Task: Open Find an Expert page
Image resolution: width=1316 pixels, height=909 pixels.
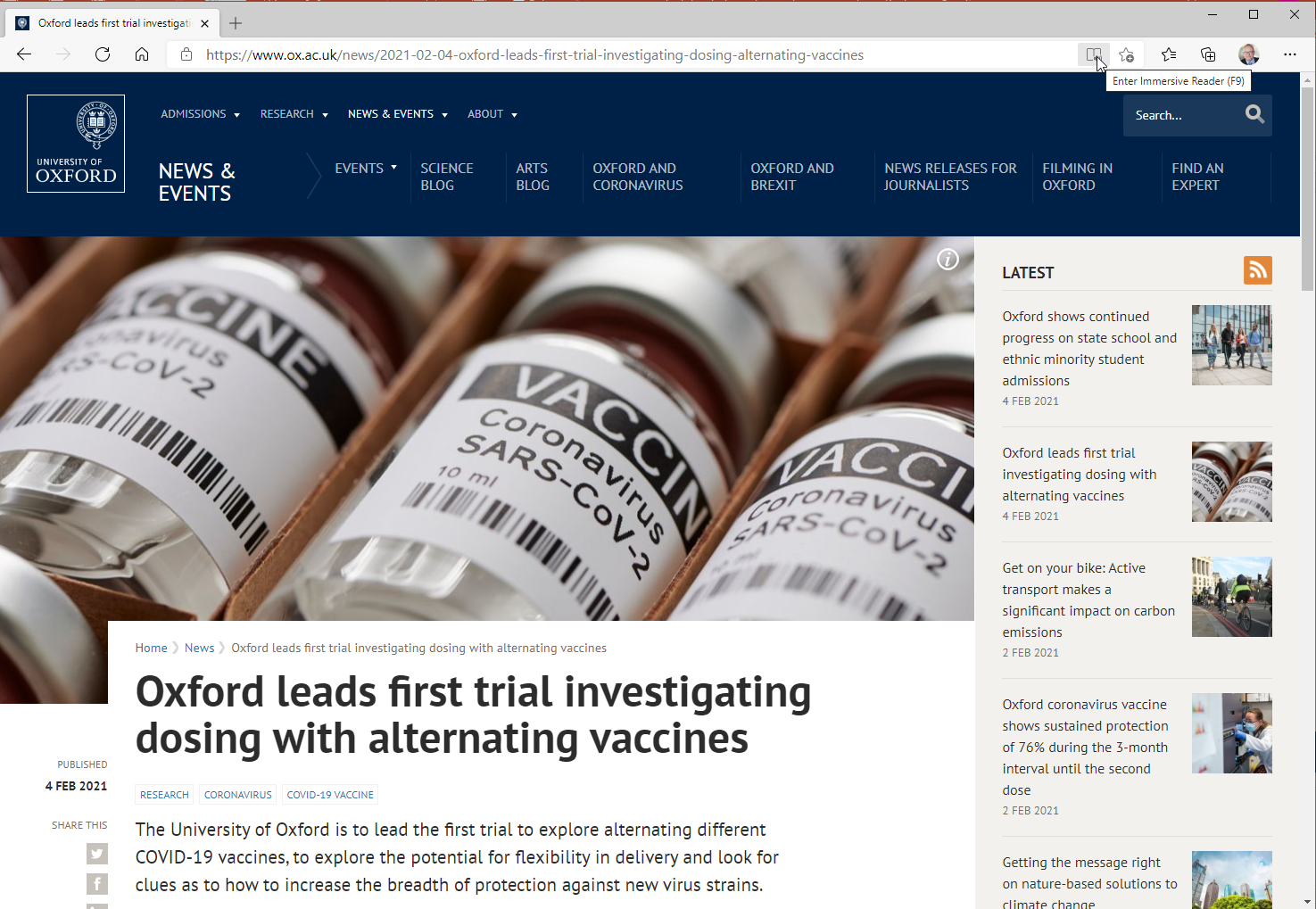Action: coord(1197,177)
